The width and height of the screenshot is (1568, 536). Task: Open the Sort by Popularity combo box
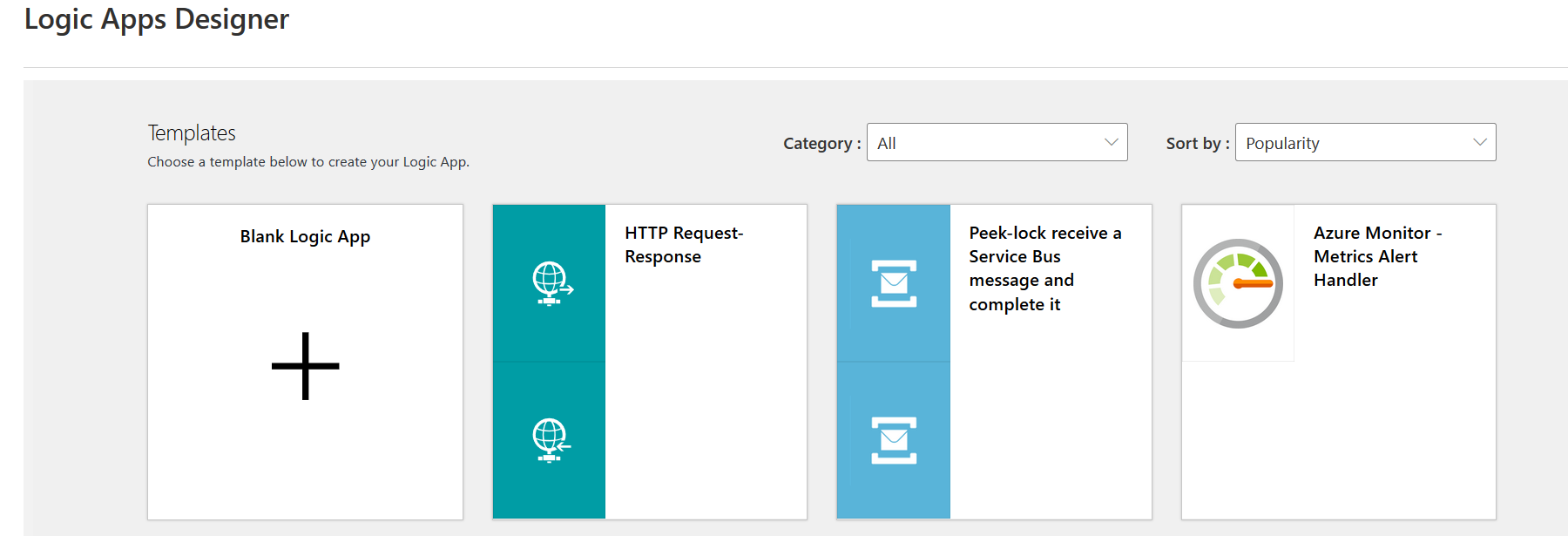pyautogui.click(x=1350, y=143)
